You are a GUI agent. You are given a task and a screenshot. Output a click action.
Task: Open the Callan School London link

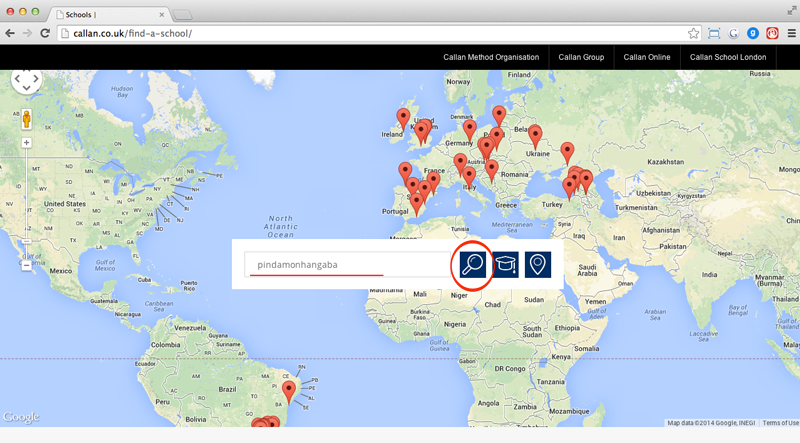[728, 57]
